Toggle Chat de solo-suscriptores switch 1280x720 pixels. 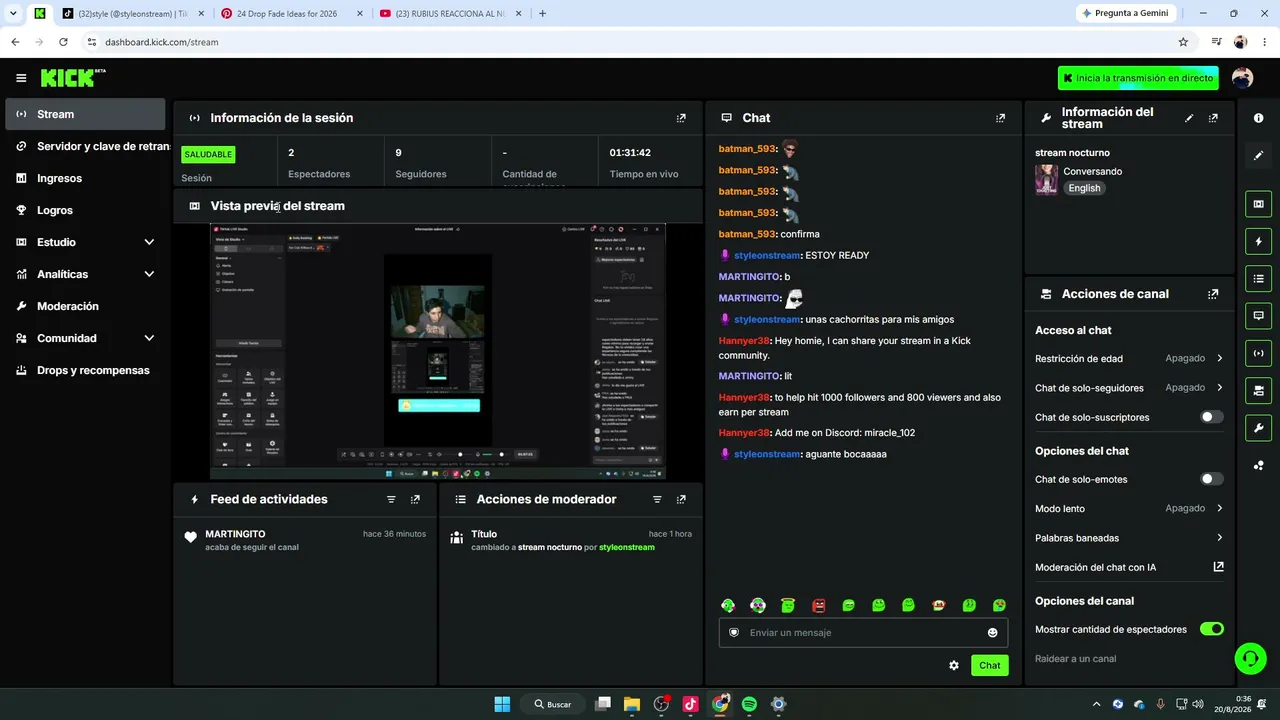click(x=1211, y=417)
